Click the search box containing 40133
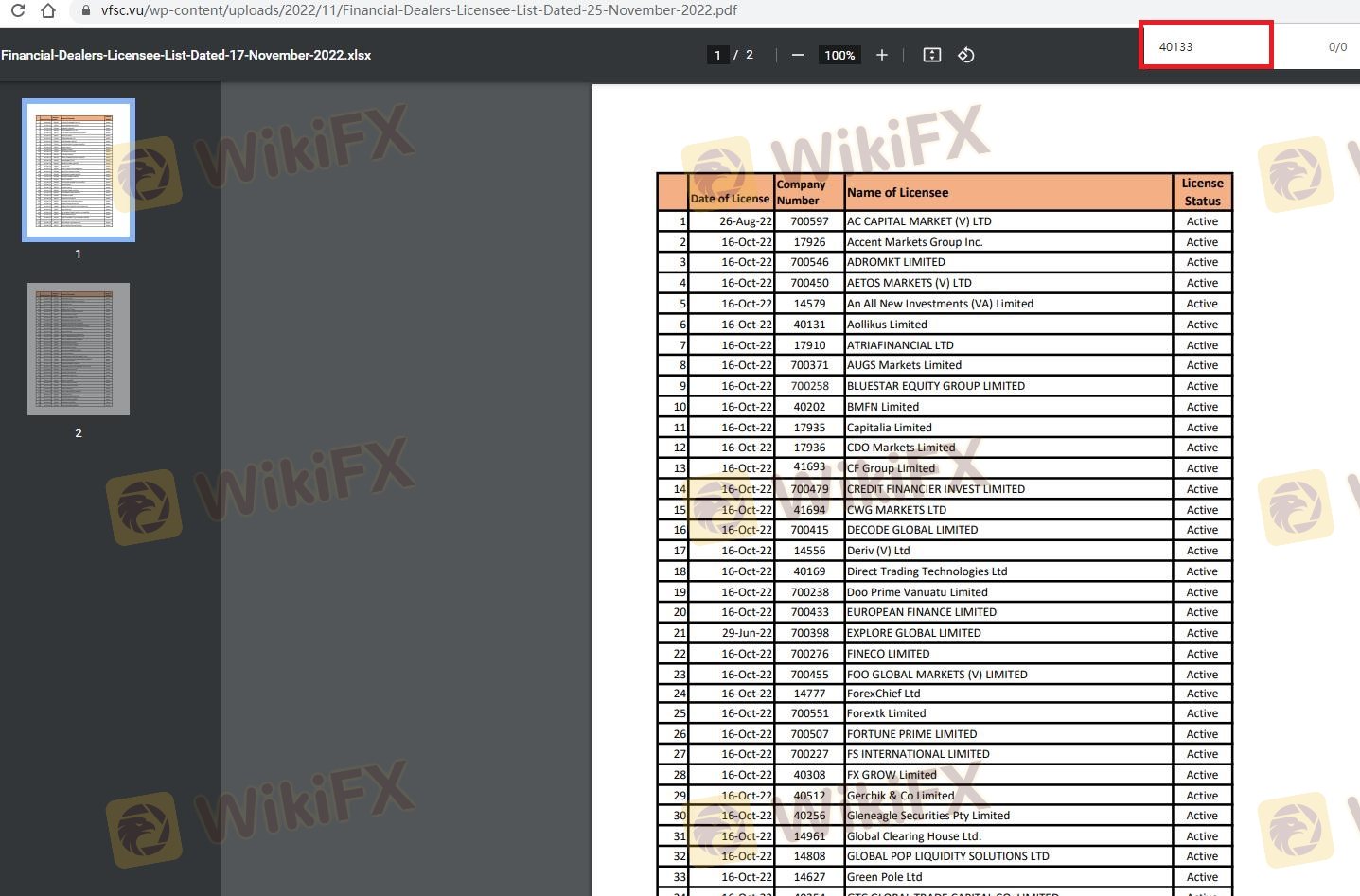The width and height of the screenshot is (1360, 896). 1205,46
